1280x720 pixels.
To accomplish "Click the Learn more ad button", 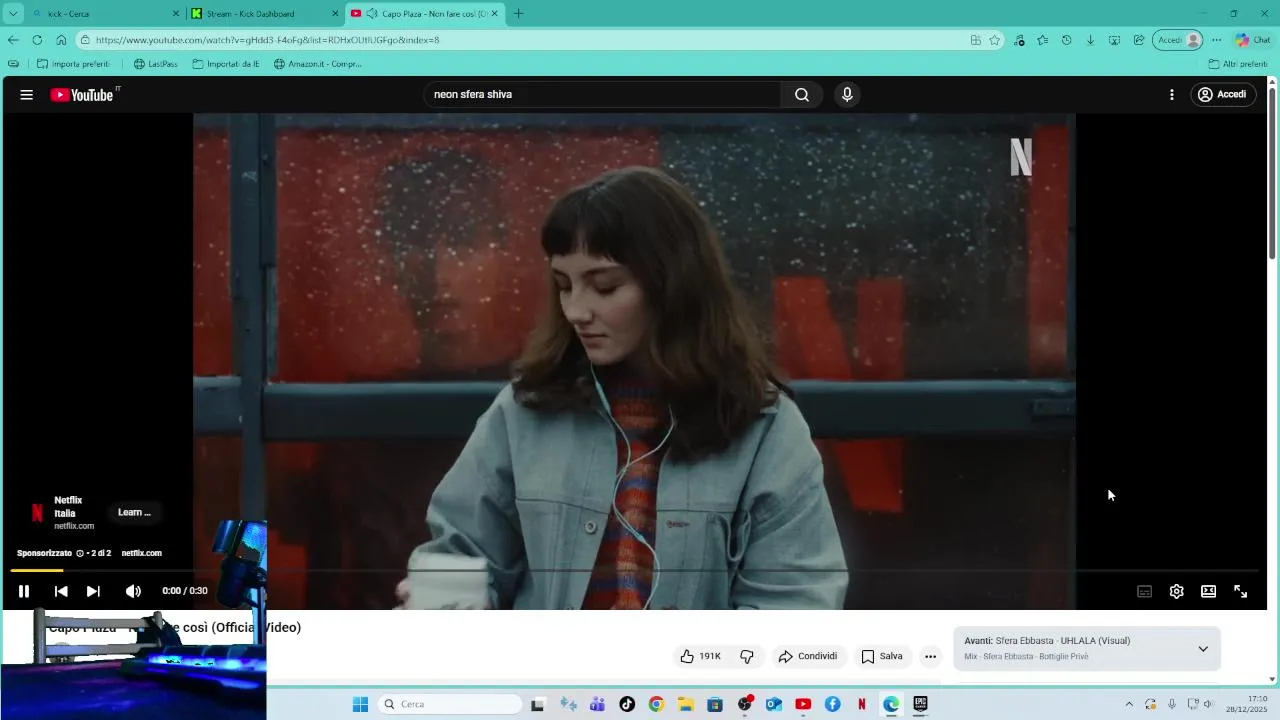I will 134,513.
